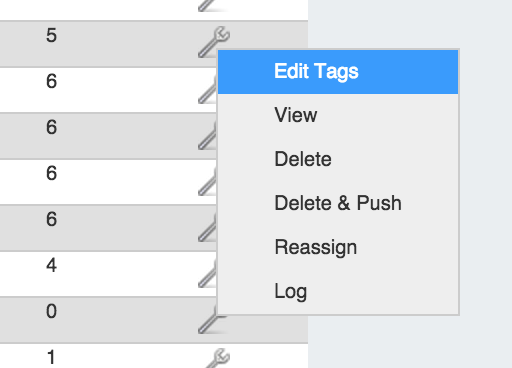The height and width of the screenshot is (368, 512).
Task: Click wrench icon in second row showing 6
Action: pos(207,135)
